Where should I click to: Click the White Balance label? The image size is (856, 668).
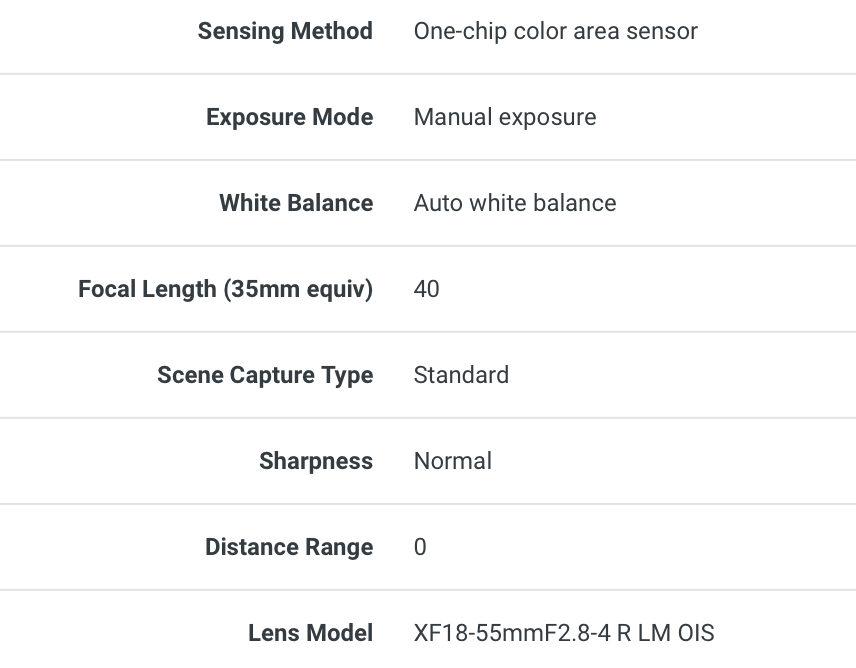pyautogui.click(x=296, y=203)
